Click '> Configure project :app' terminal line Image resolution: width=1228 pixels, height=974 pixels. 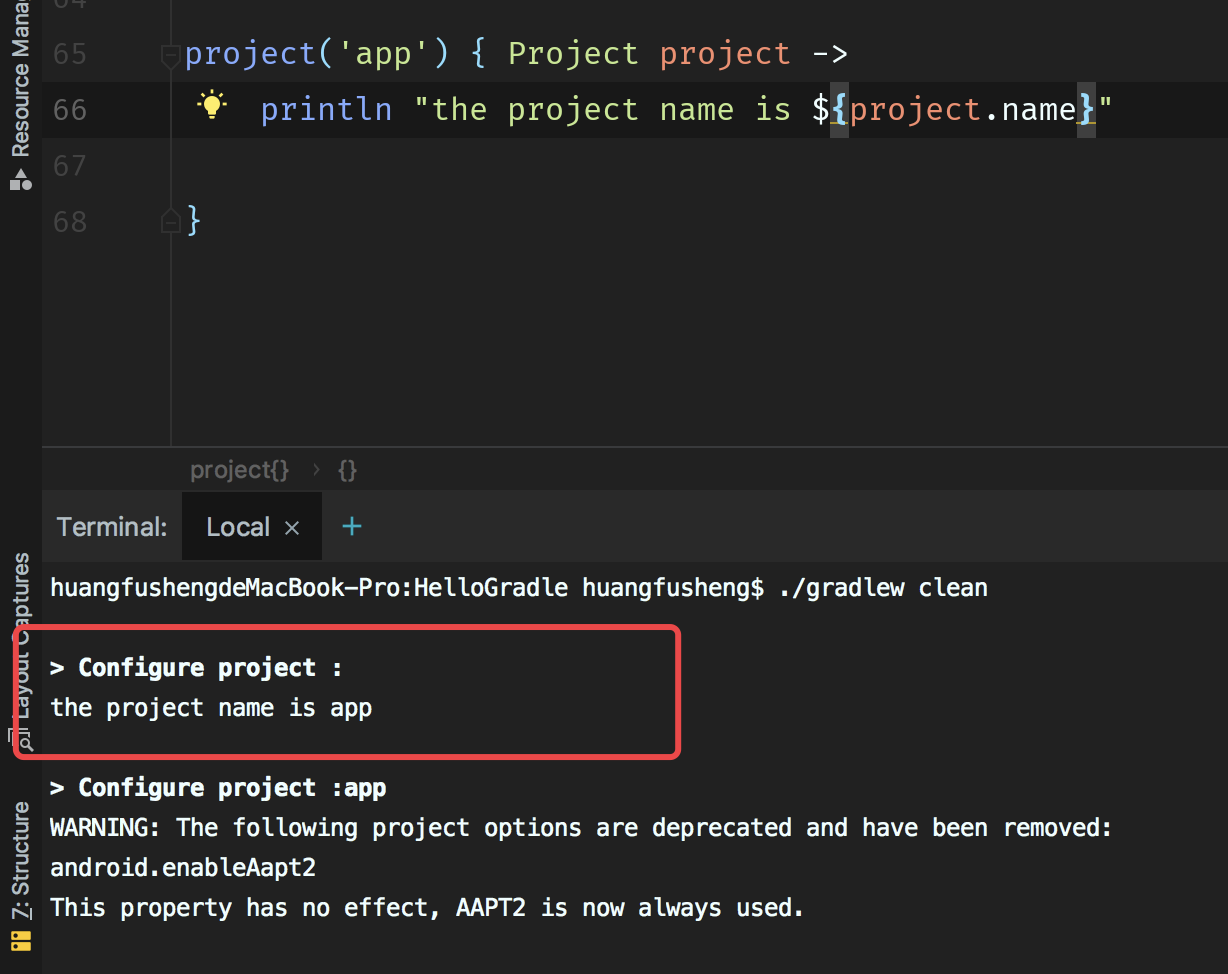coord(218,788)
